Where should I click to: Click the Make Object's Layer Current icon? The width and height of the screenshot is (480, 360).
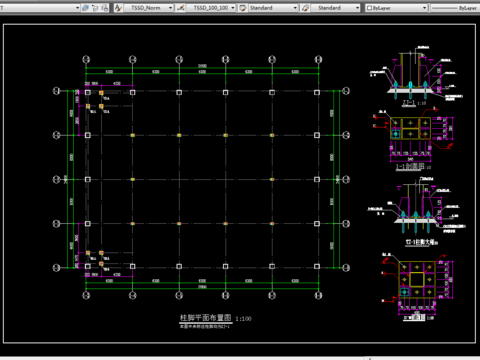(x=86, y=8)
